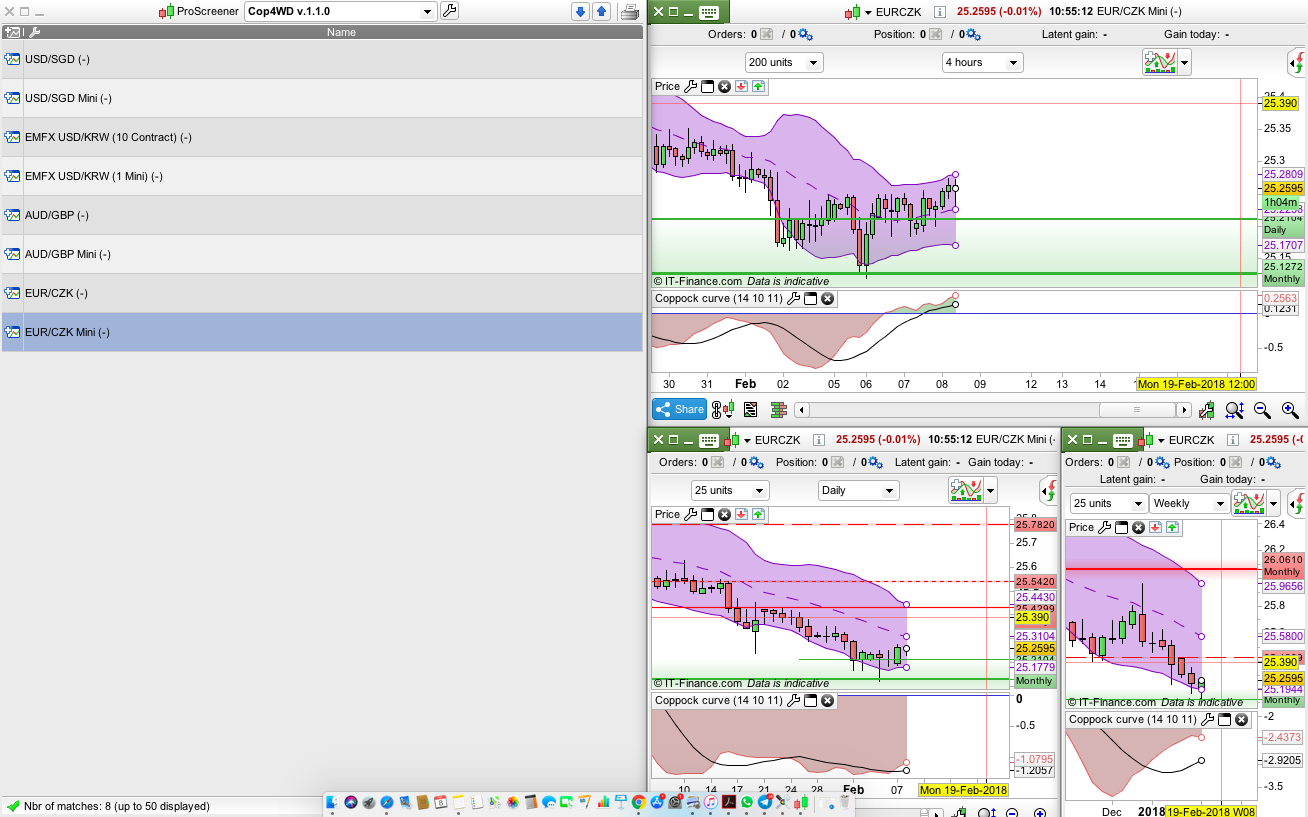Open instrument info icon on 4-hour EURCZK chart
Image resolution: width=1308 pixels, height=817 pixels.
939,12
